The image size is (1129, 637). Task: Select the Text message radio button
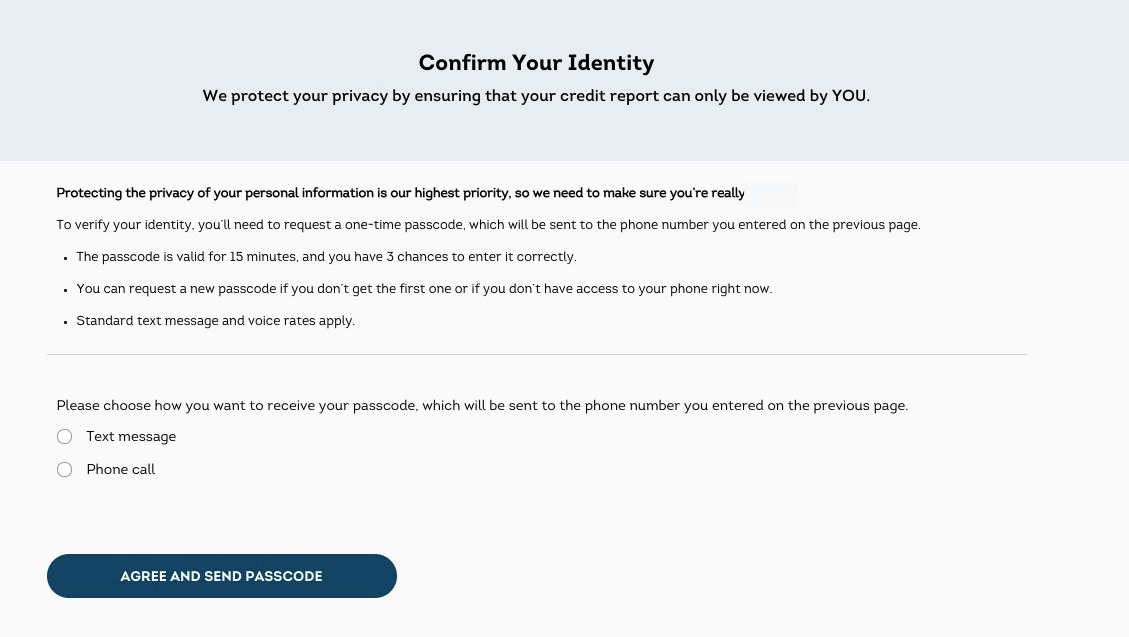click(65, 437)
